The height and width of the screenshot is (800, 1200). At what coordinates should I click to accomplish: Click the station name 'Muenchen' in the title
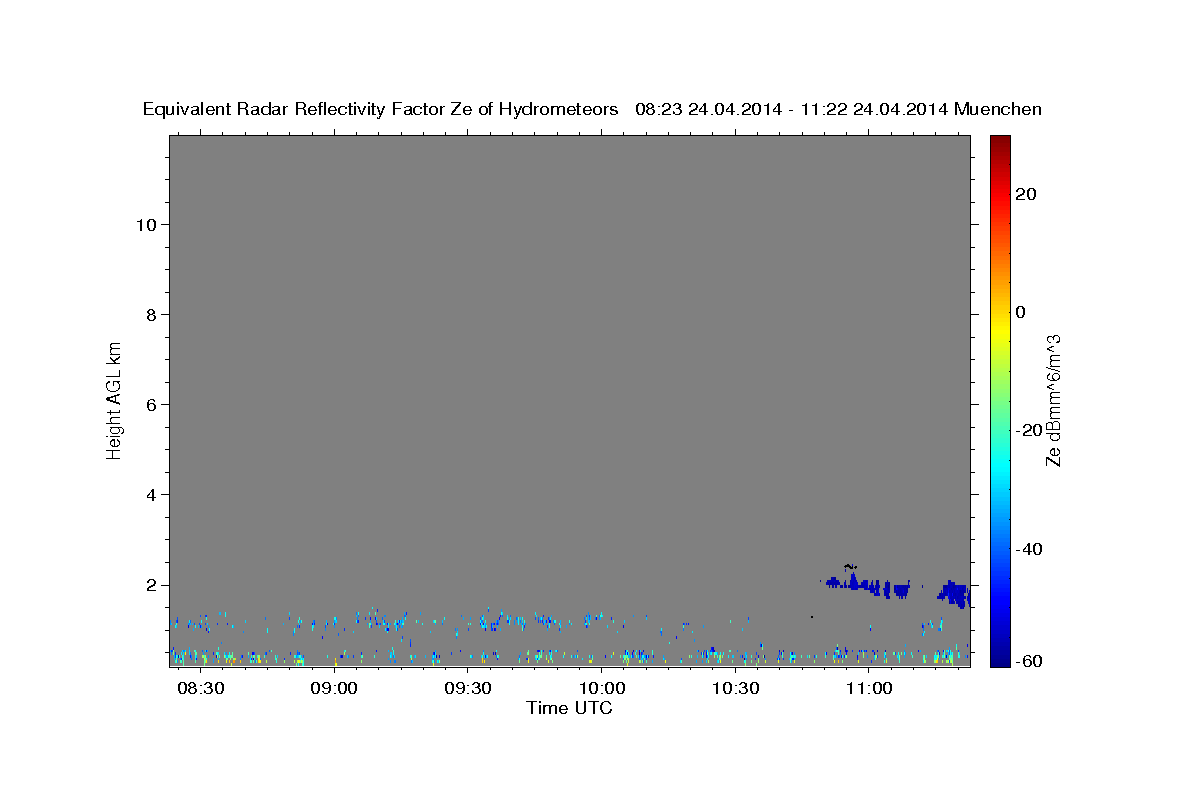(x=998, y=110)
